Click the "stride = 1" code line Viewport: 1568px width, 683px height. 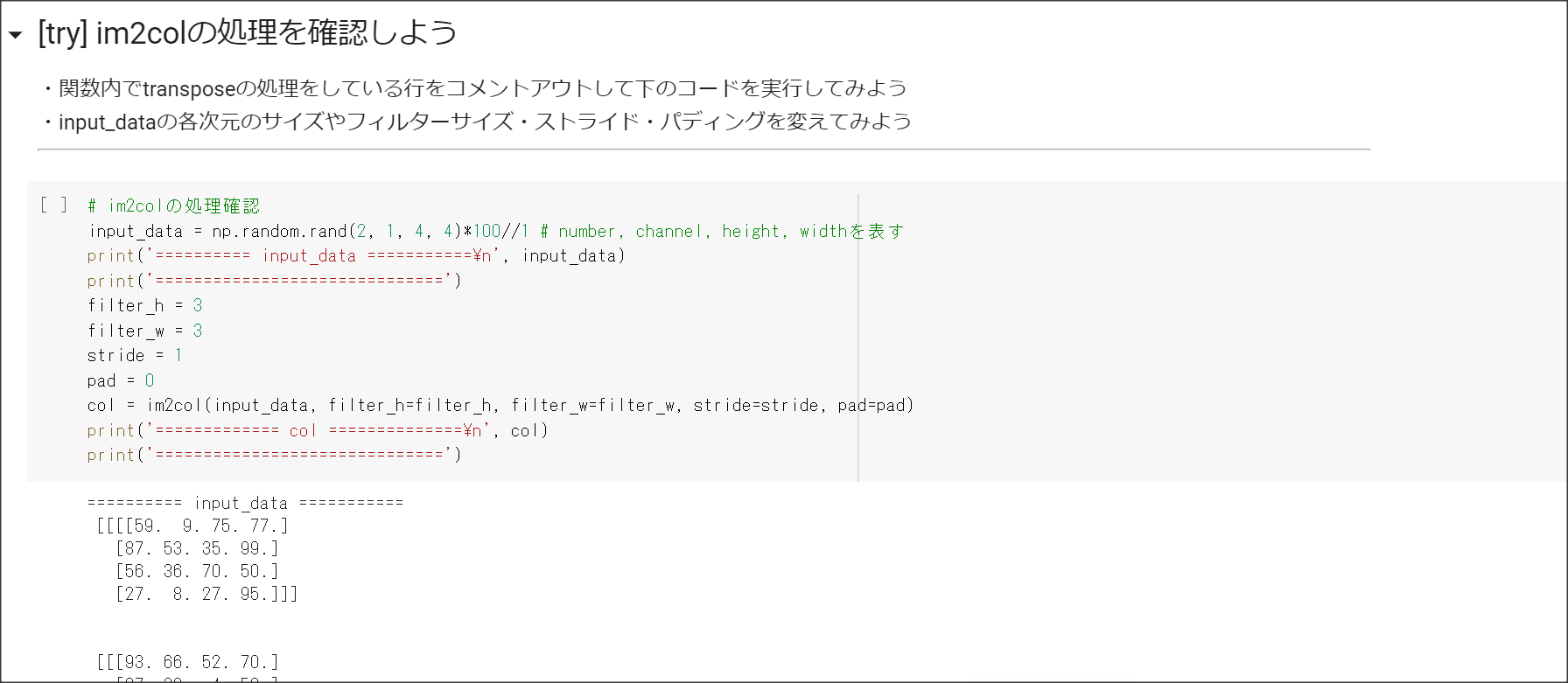pos(135,356)
